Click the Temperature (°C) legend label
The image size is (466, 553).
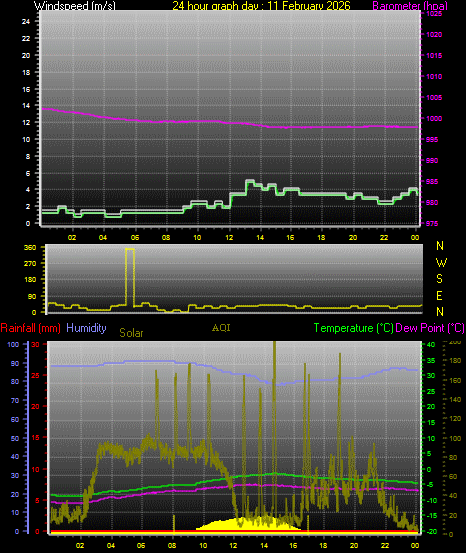coord(353,328)
